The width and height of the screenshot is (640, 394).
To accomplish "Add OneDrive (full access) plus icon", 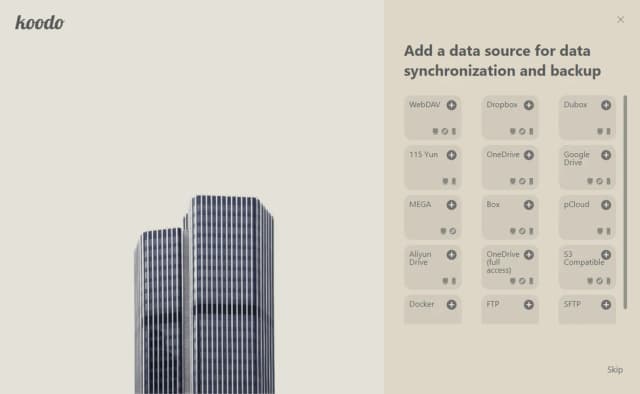I will tap(529, 255).
